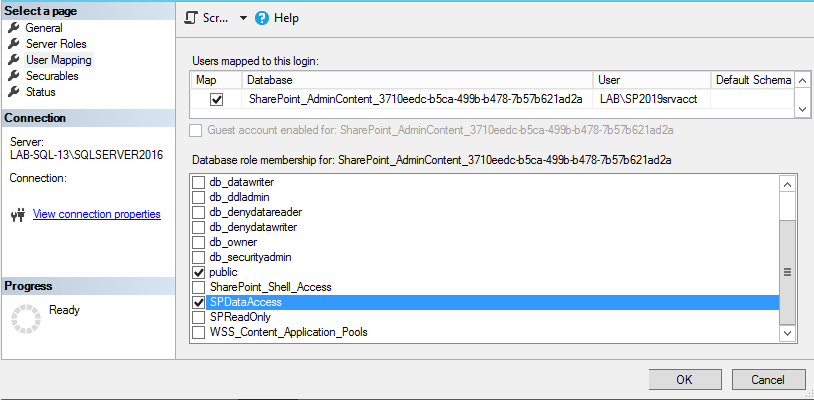Screen dimensions: 814x400
Task: Select the LAB\SP2019srvacct user cell
Action: 652,99
